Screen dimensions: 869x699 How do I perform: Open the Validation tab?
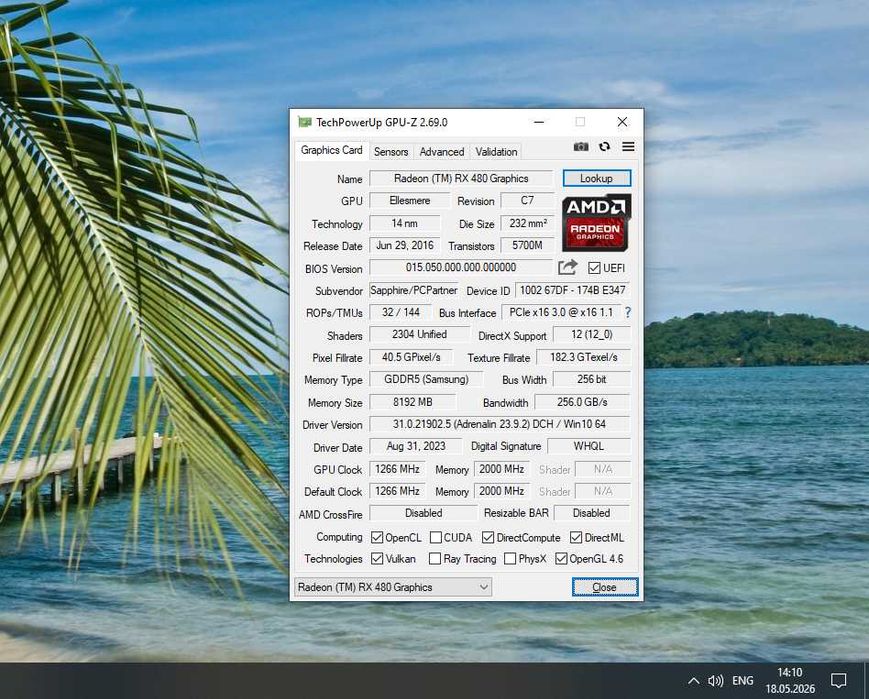pos(496,152)
